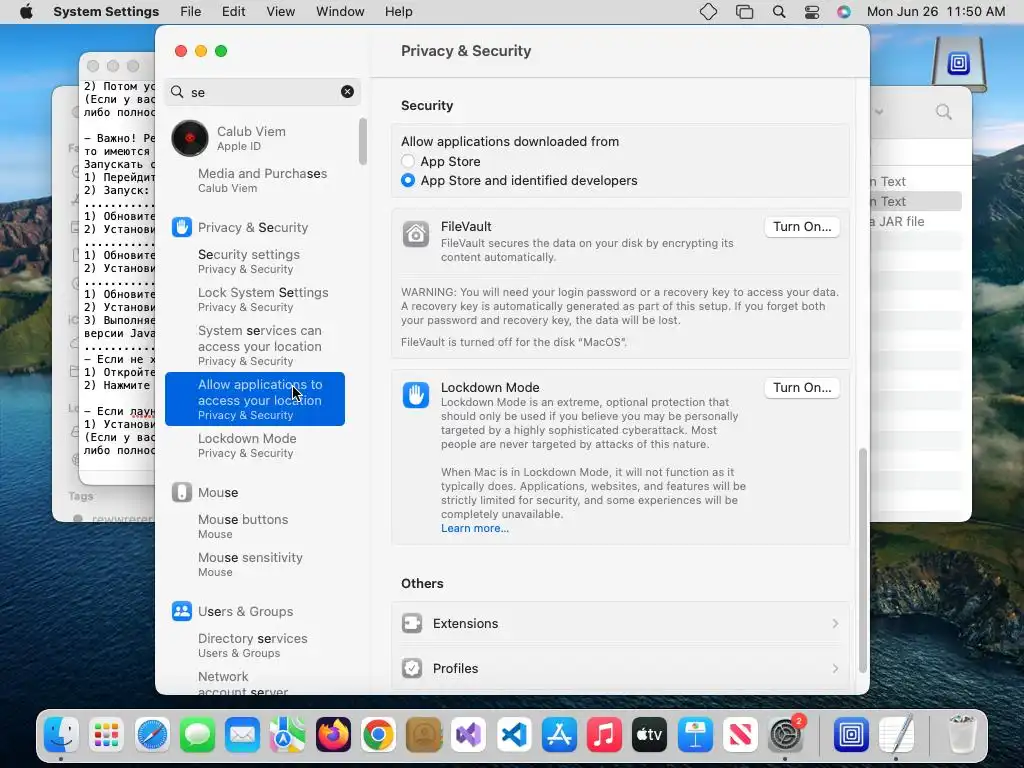Select Mouse sensitivity search result

point(255,564)
